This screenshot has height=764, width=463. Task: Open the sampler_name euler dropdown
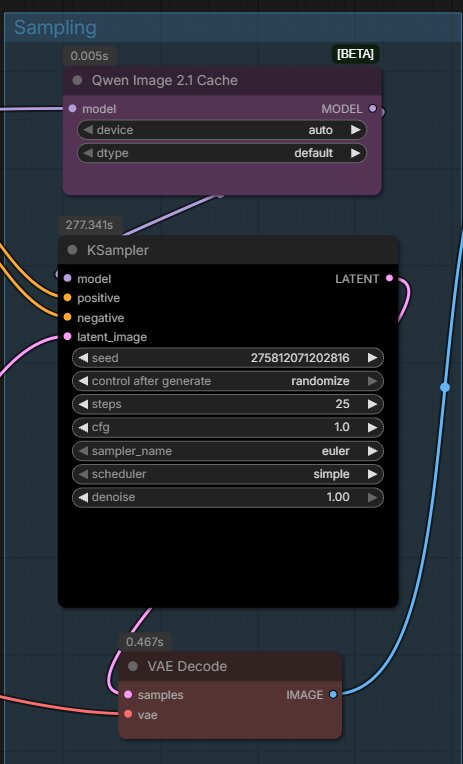pyautogui.click(x=228, y=451)
